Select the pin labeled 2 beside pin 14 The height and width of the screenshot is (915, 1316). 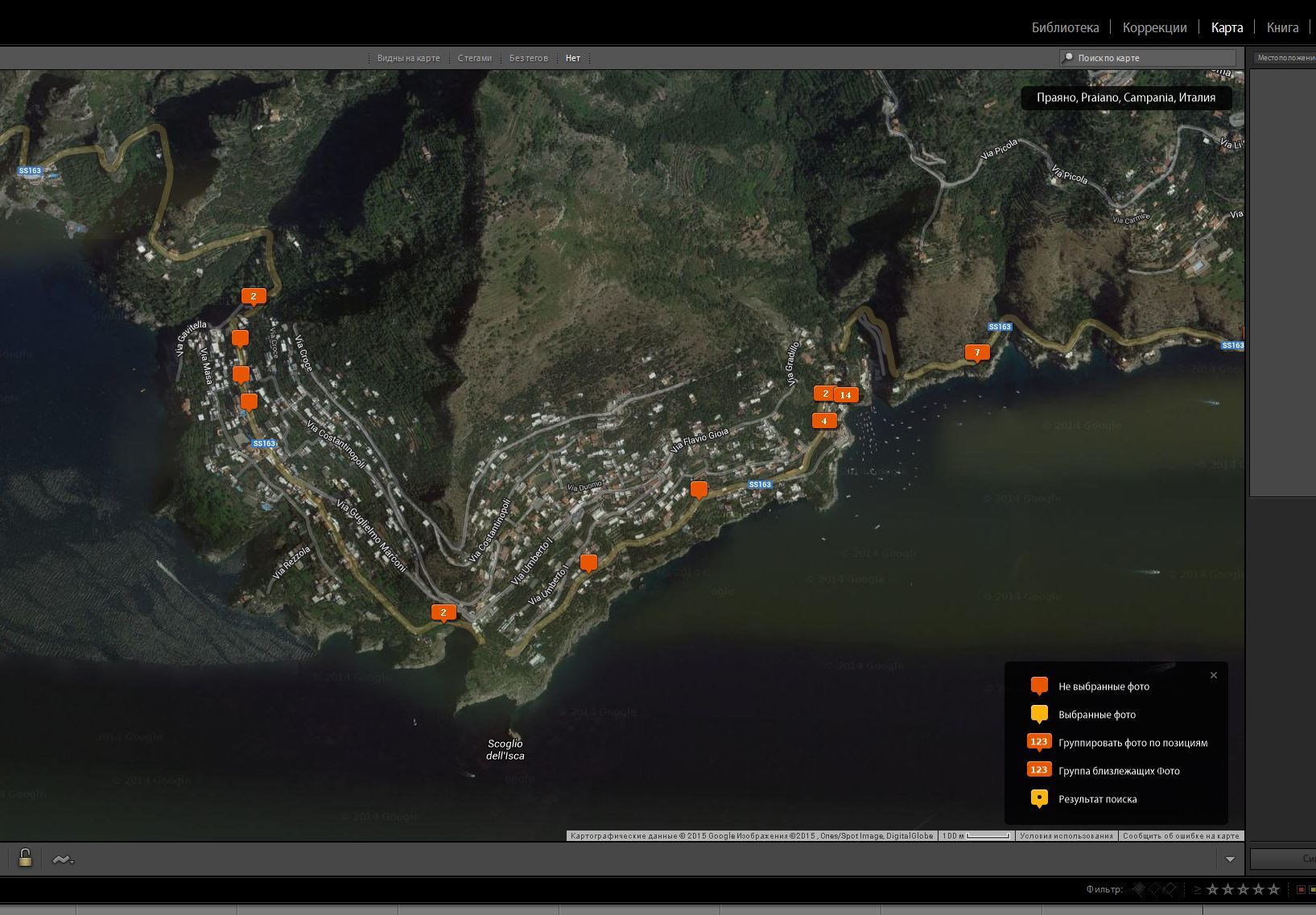click(825, 394)
